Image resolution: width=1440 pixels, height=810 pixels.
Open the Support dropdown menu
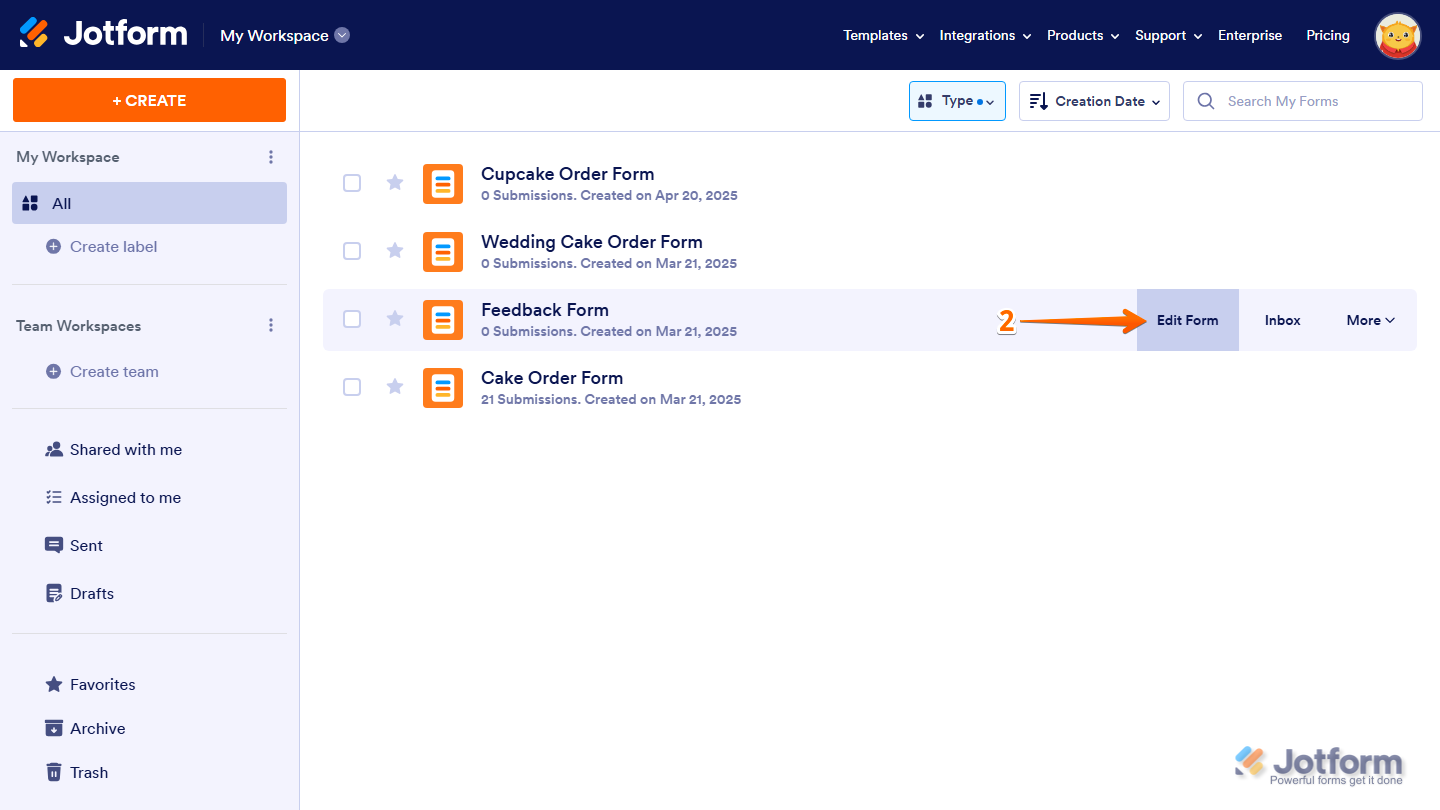(x=1168, y=35)
